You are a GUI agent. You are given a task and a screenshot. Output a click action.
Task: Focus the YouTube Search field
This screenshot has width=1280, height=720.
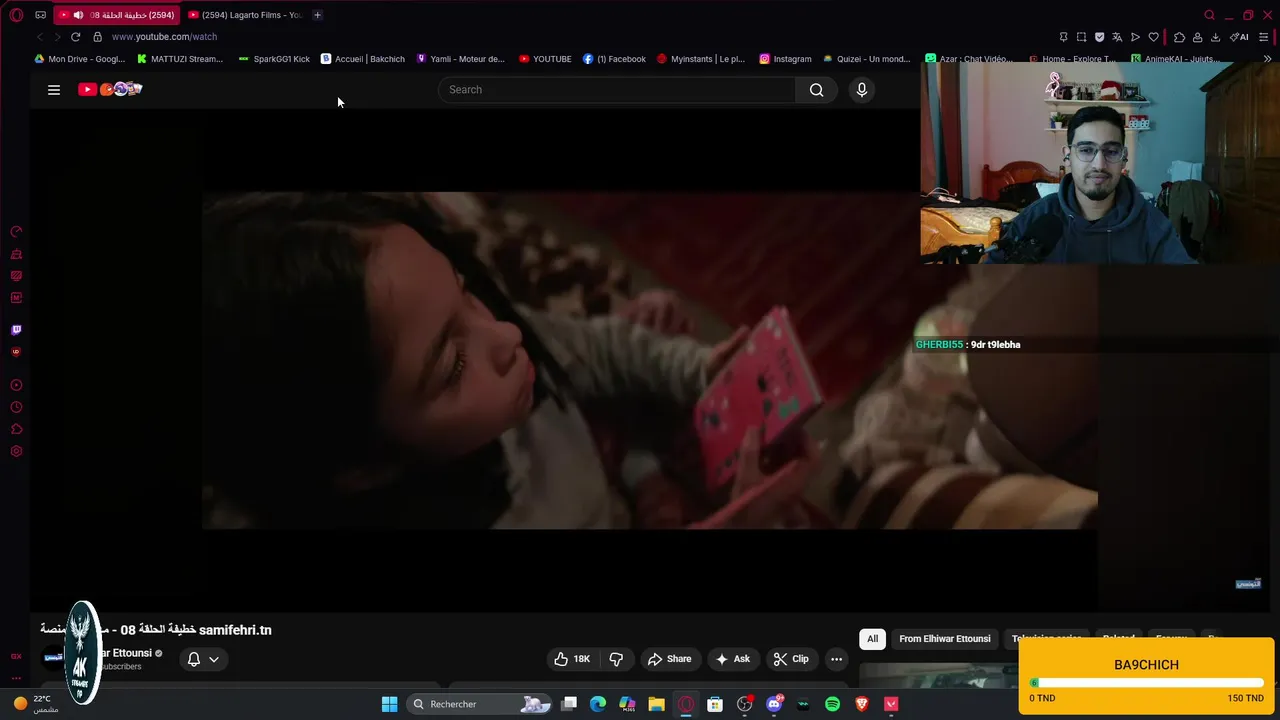point(617,90)
